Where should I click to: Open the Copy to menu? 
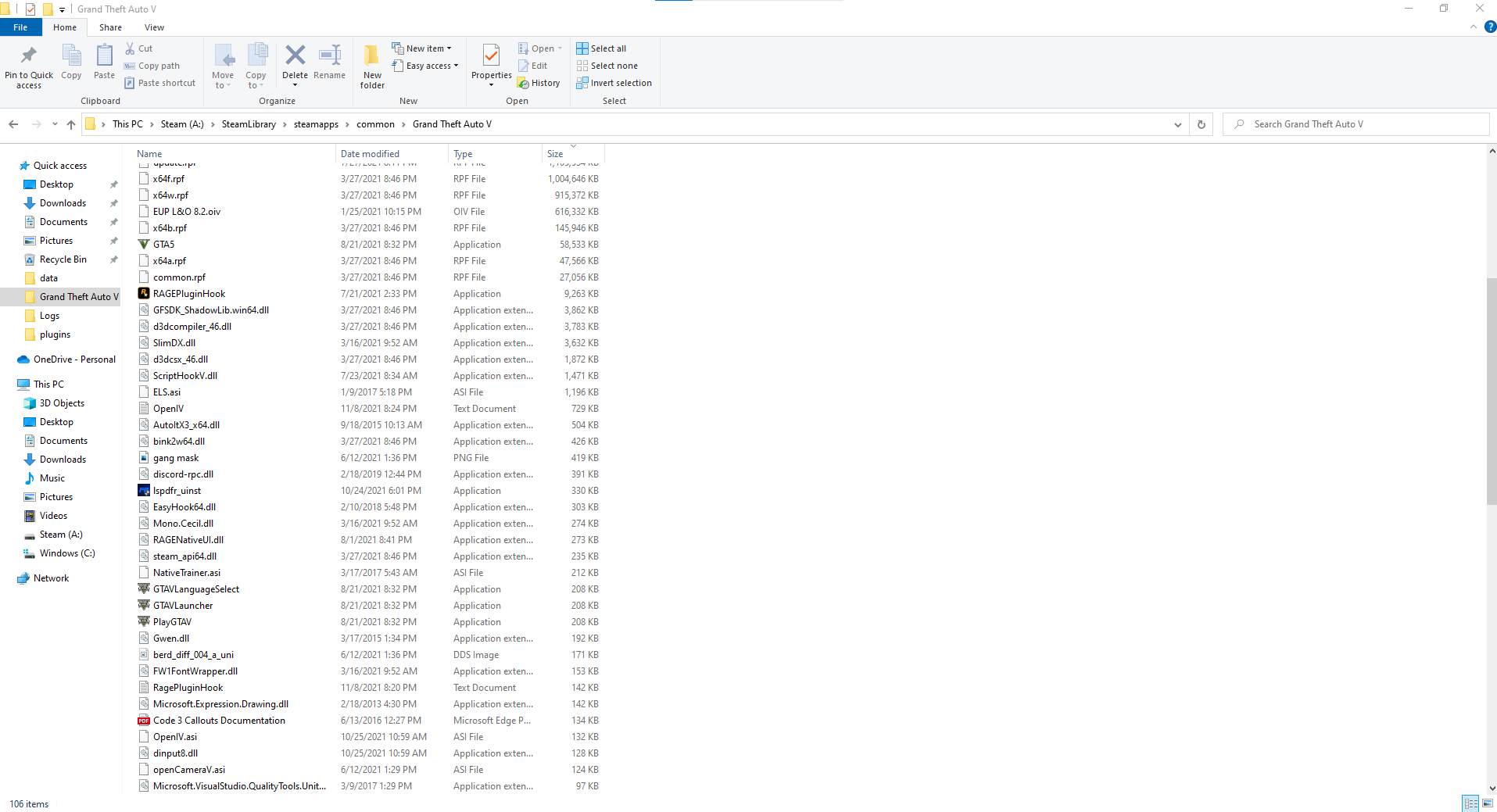click(256, 66)
